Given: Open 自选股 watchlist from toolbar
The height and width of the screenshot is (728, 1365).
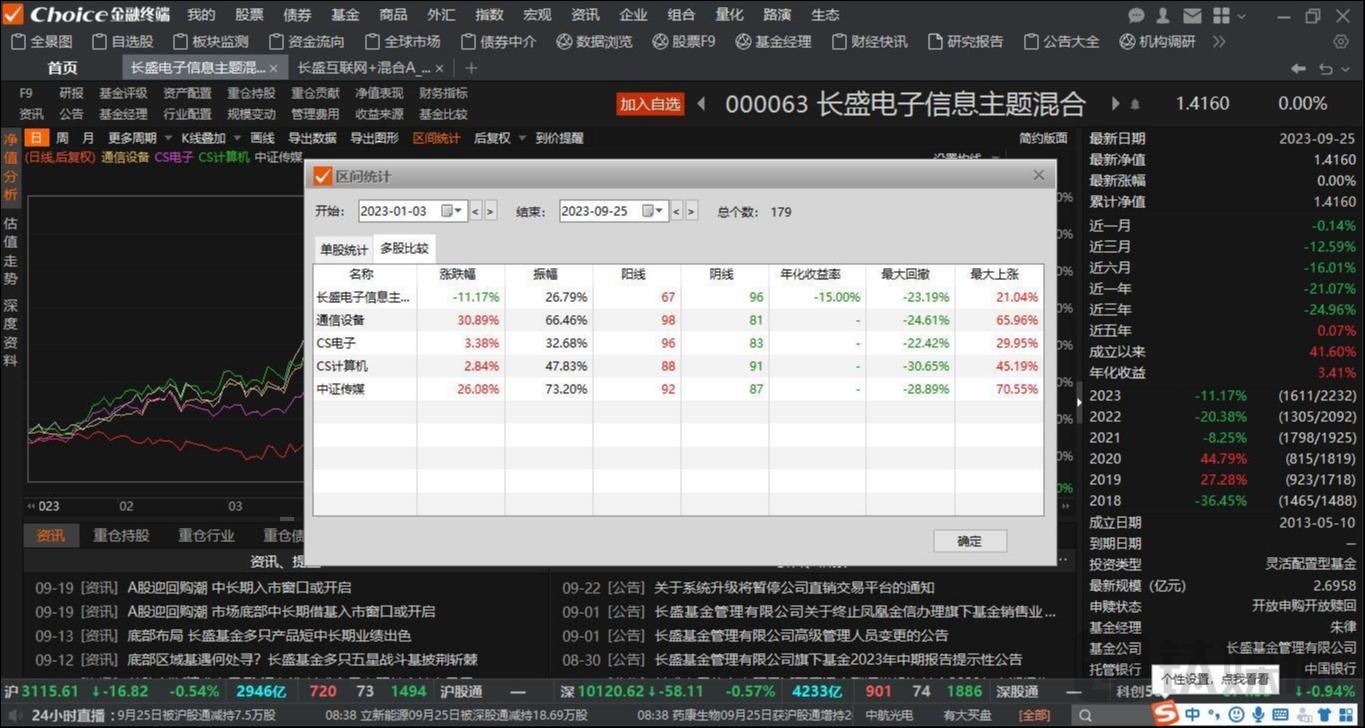Looking at the screenshot, I should click(123, 41).
